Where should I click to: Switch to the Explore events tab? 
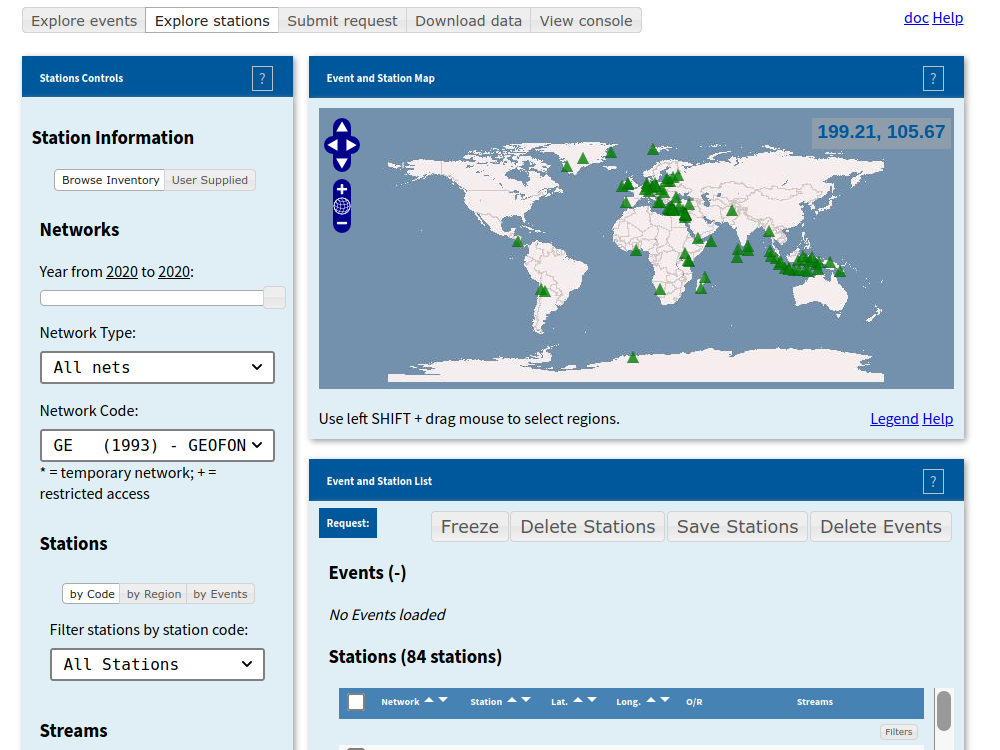coord(84,21)
